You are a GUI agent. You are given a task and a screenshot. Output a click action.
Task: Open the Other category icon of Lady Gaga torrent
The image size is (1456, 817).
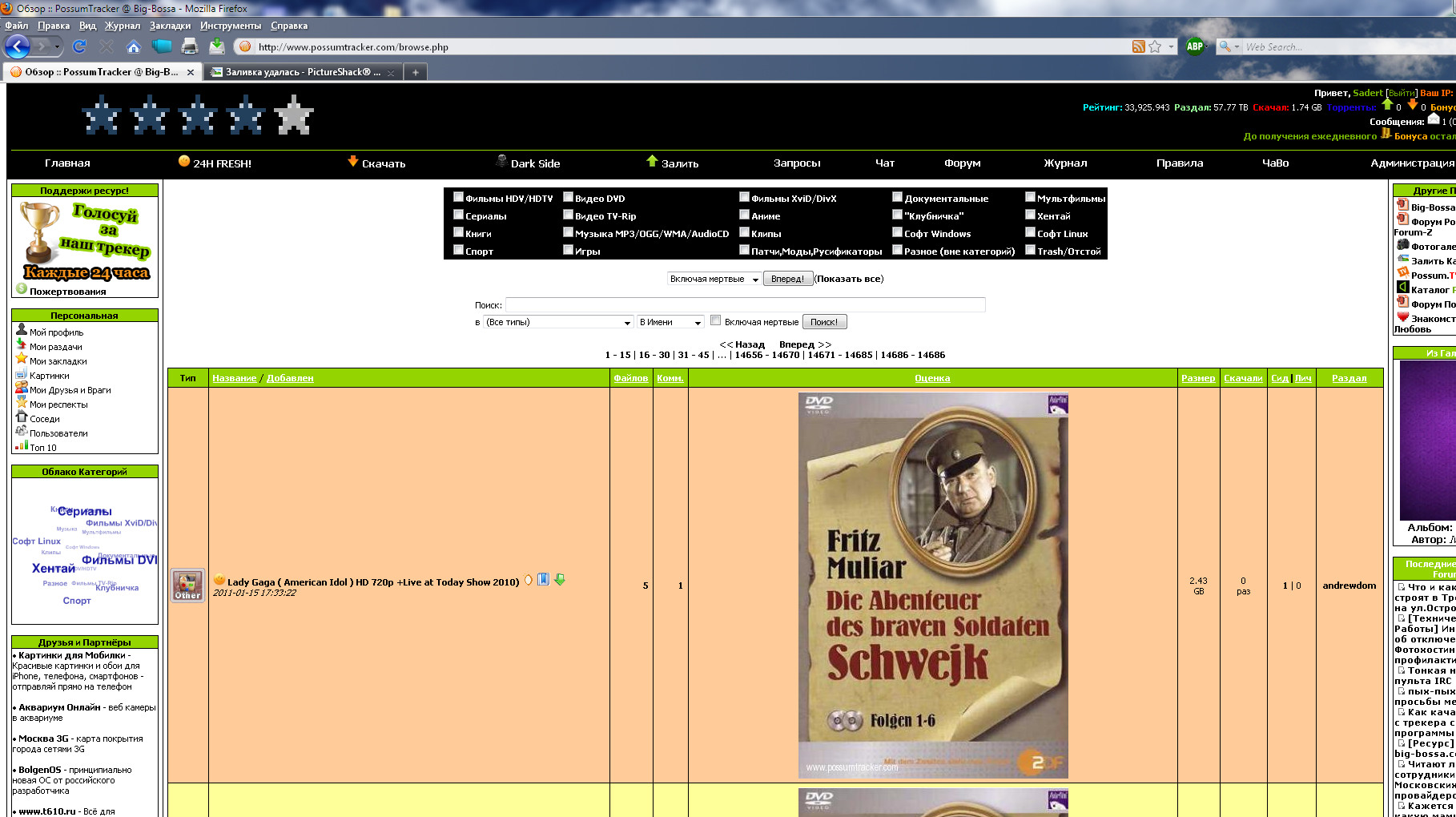[x=187, y=586]
